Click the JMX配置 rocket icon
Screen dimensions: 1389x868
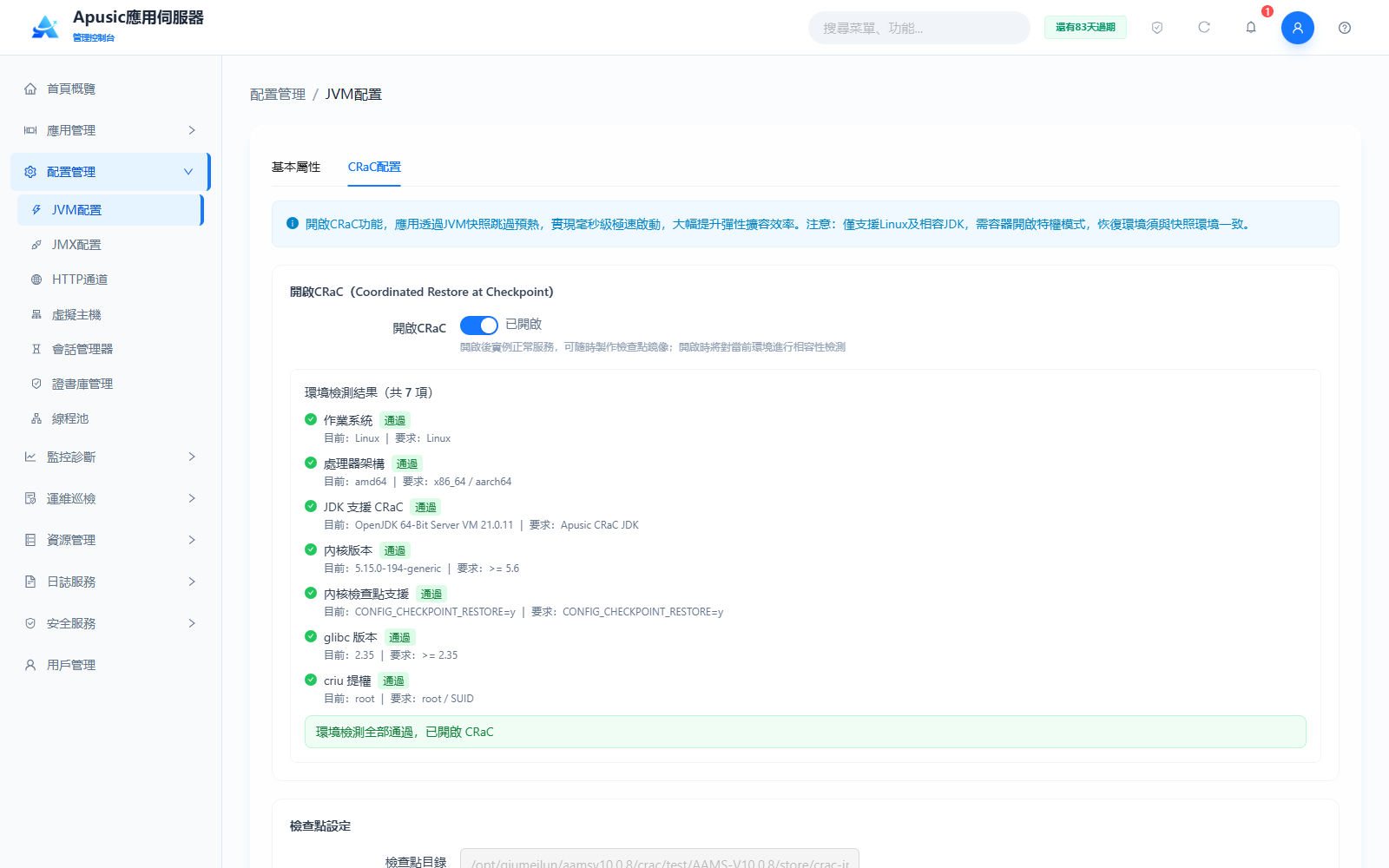(36, 245)
